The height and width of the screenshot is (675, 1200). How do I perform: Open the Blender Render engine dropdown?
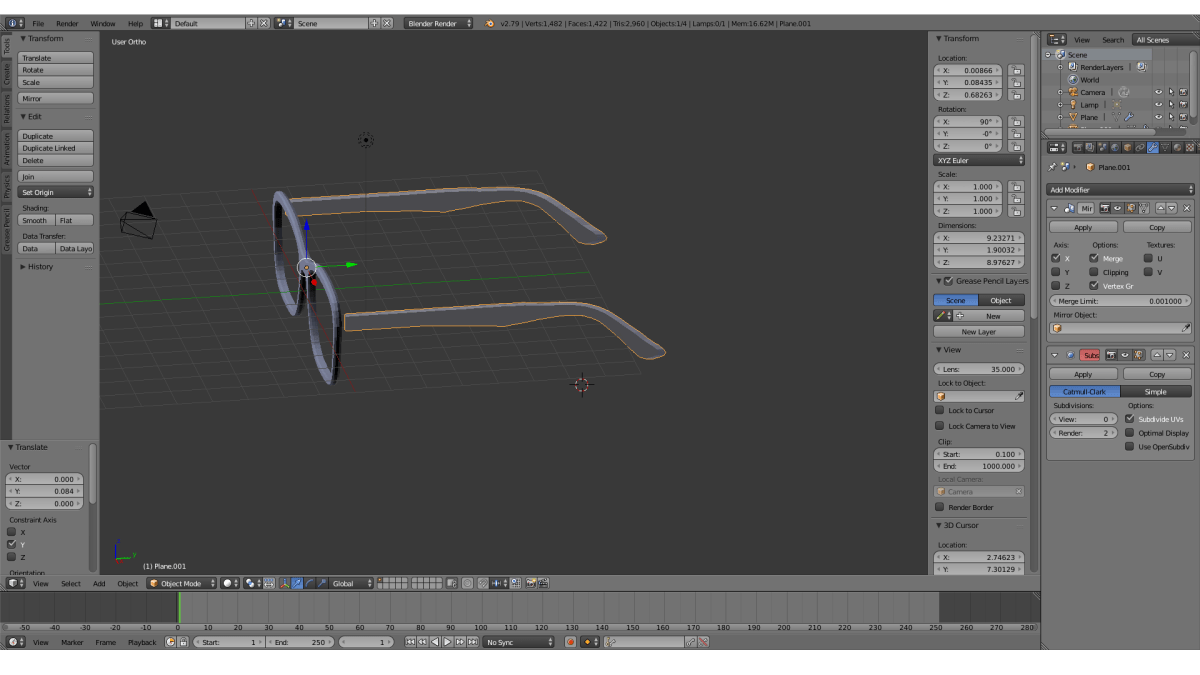click(x=439, y=23)
